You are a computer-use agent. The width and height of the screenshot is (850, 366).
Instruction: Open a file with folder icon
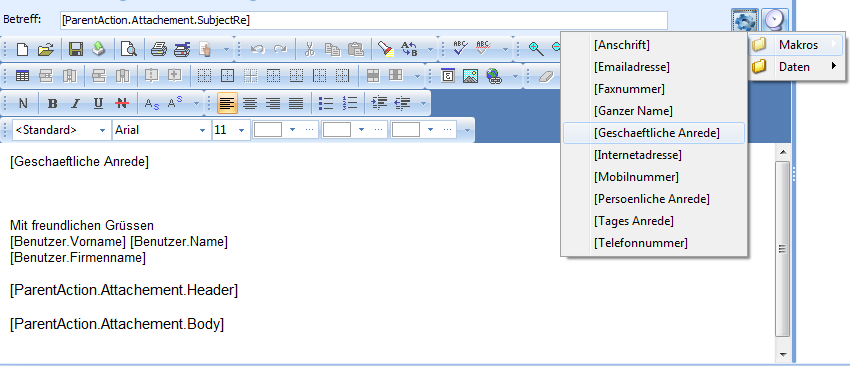[45, 50]
